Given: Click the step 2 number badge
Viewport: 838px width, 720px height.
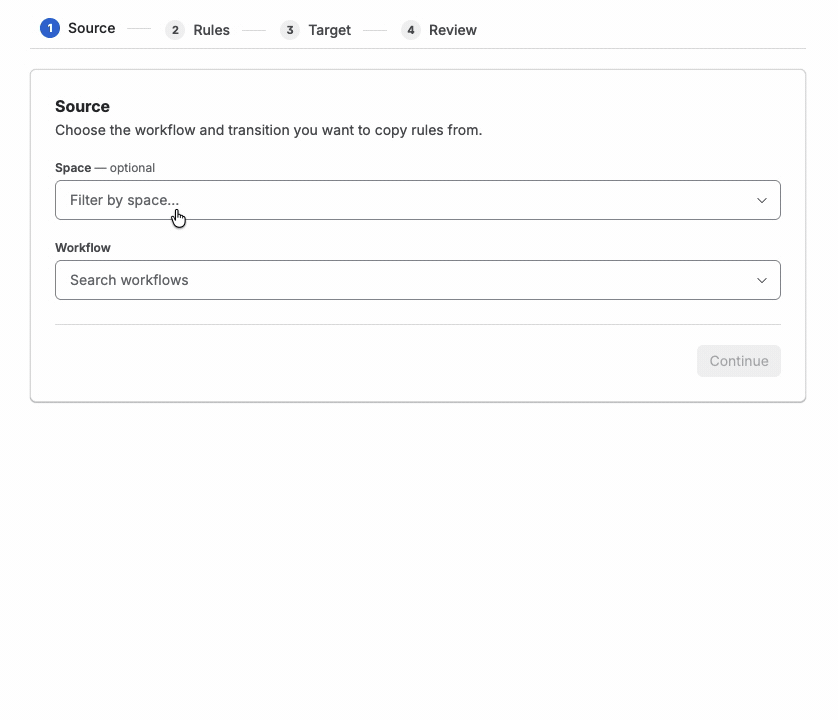Looking at the screenshot, I should [x=175, y=30].
